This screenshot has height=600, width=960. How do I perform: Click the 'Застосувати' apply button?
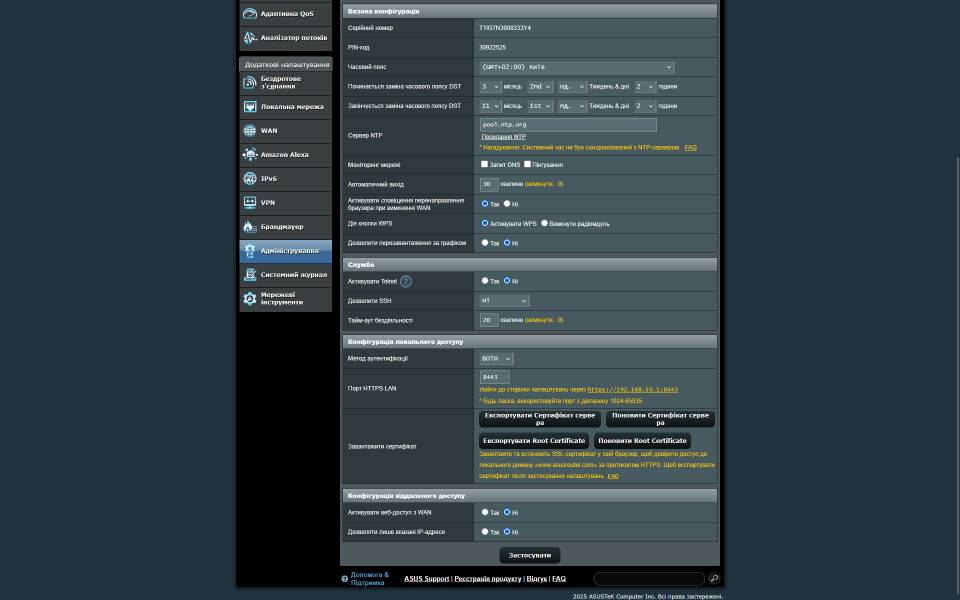(529, 555)
